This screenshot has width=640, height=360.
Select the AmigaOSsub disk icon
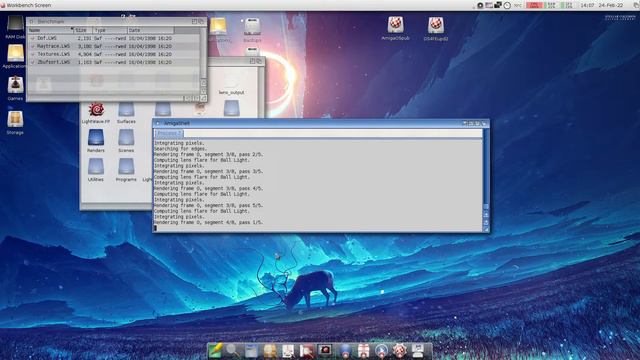tap(395, 25)
